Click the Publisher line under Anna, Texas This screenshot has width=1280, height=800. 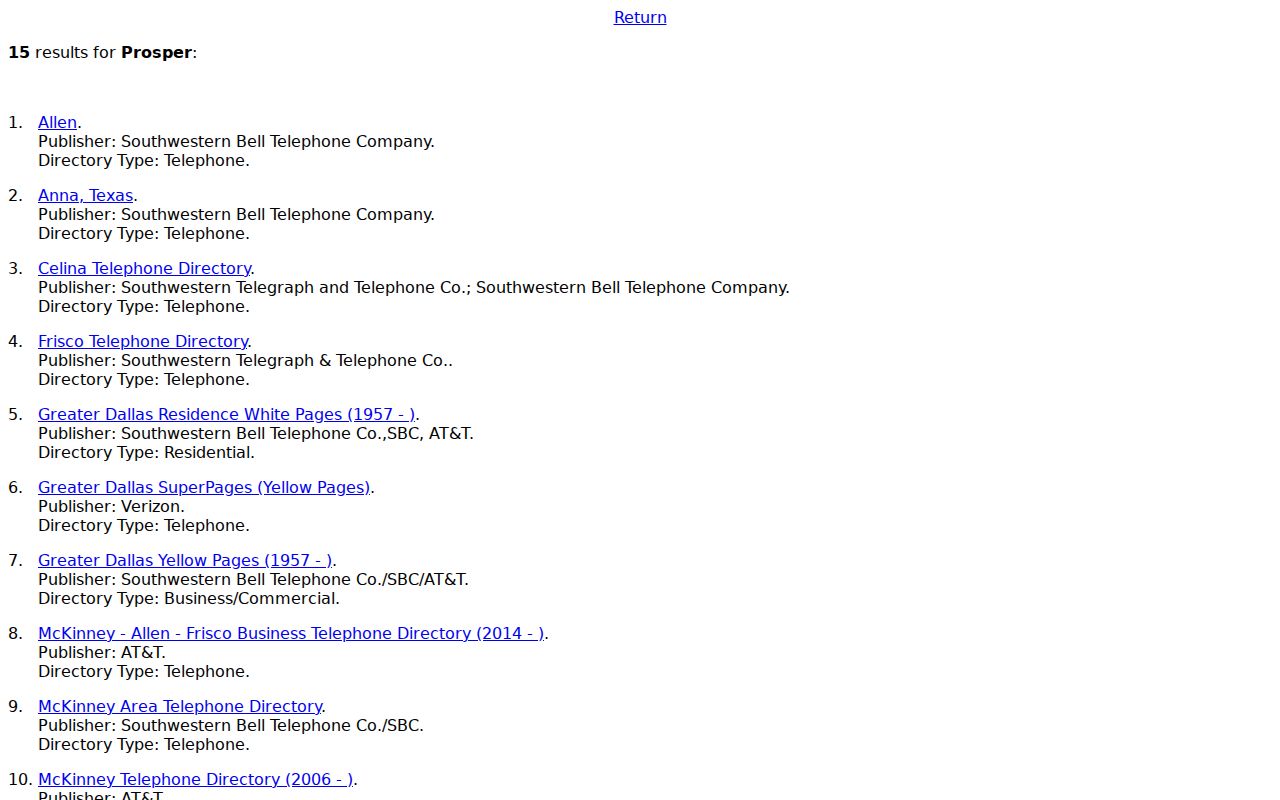point(236,214)
